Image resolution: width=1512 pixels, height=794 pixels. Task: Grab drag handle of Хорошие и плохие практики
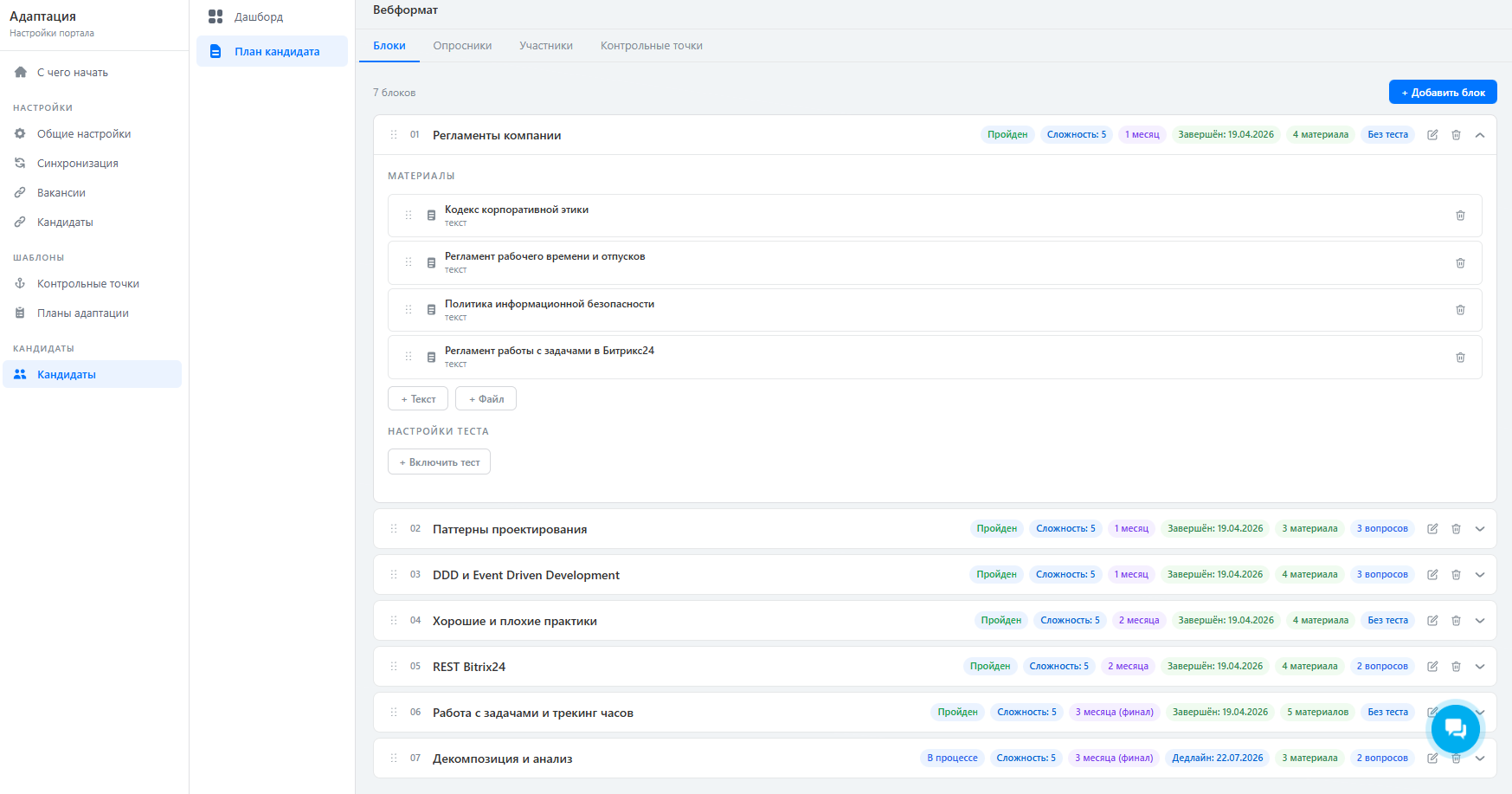[394, 621]
